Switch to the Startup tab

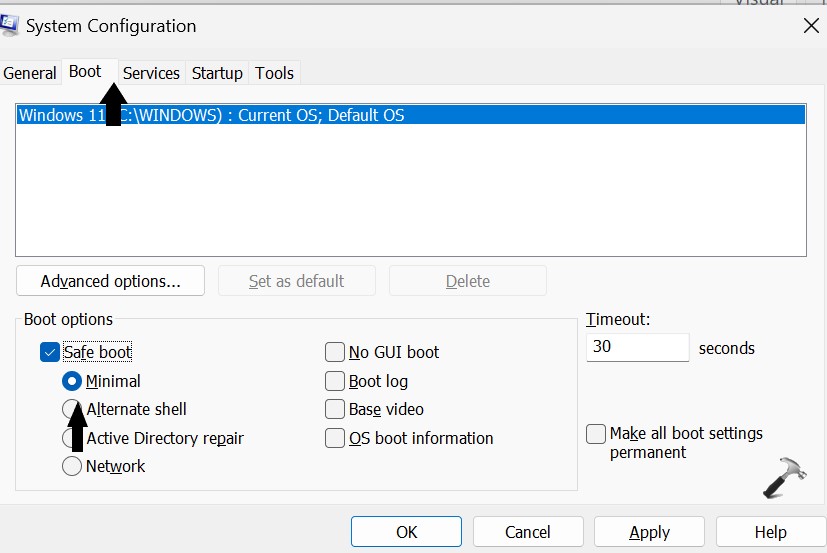coord(217,73)
